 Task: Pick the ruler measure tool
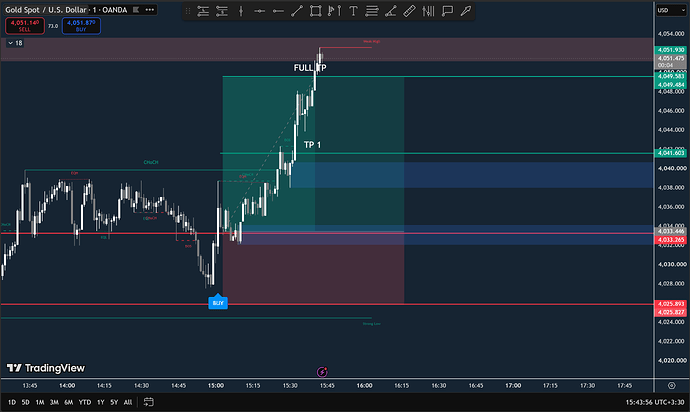409,11
